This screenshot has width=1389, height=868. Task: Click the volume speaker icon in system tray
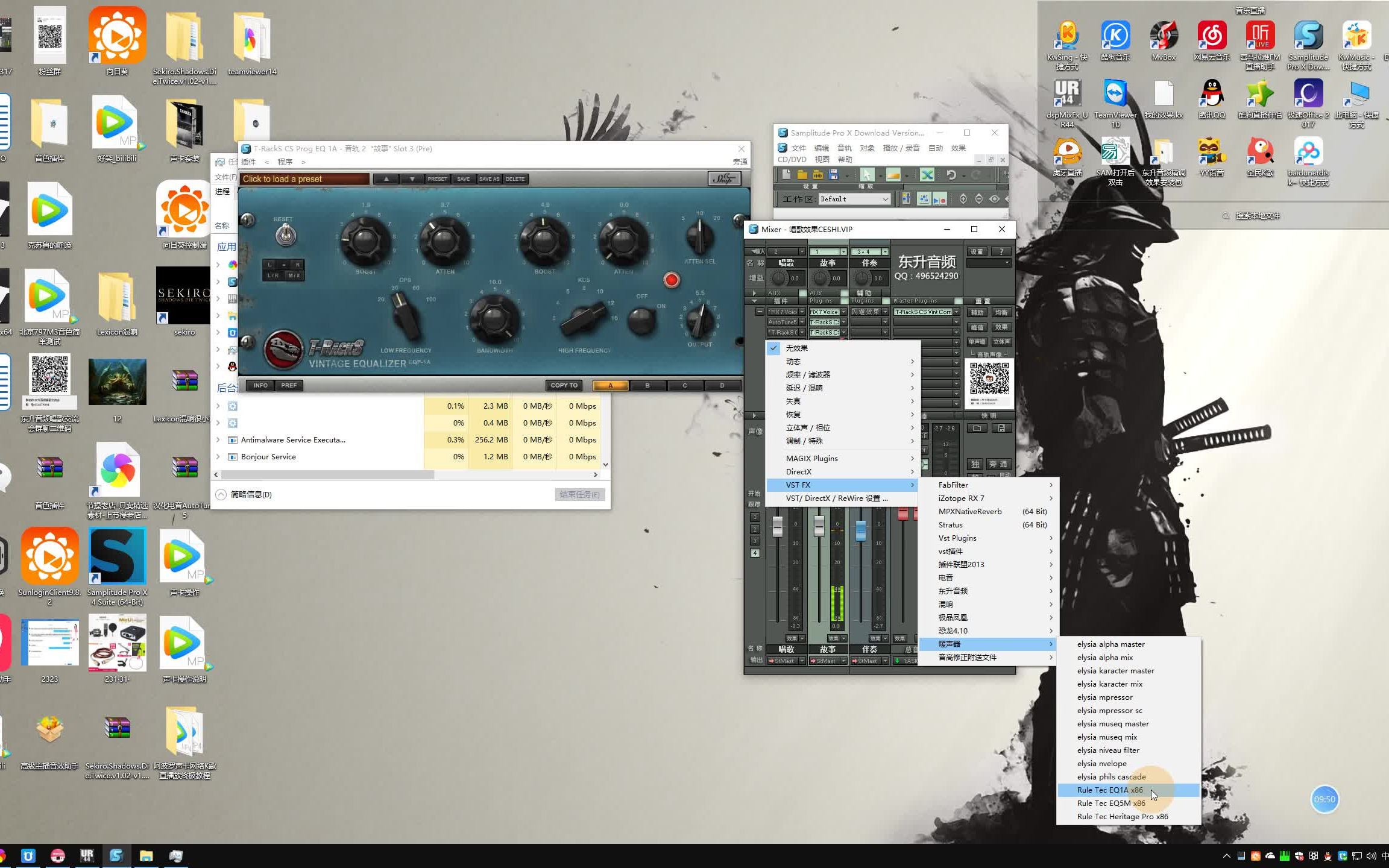[x=1372, y=856]
